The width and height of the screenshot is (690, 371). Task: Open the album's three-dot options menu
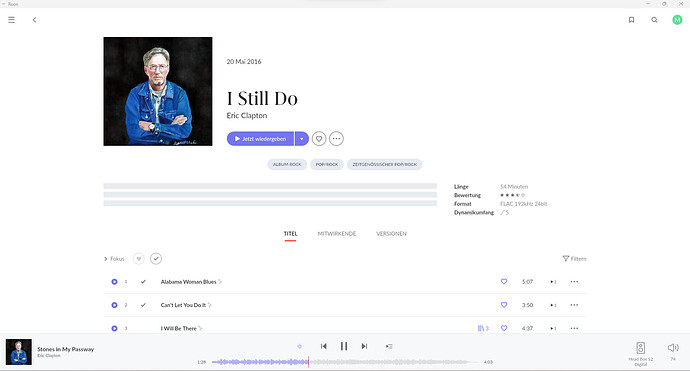click(x=336, y=139)
